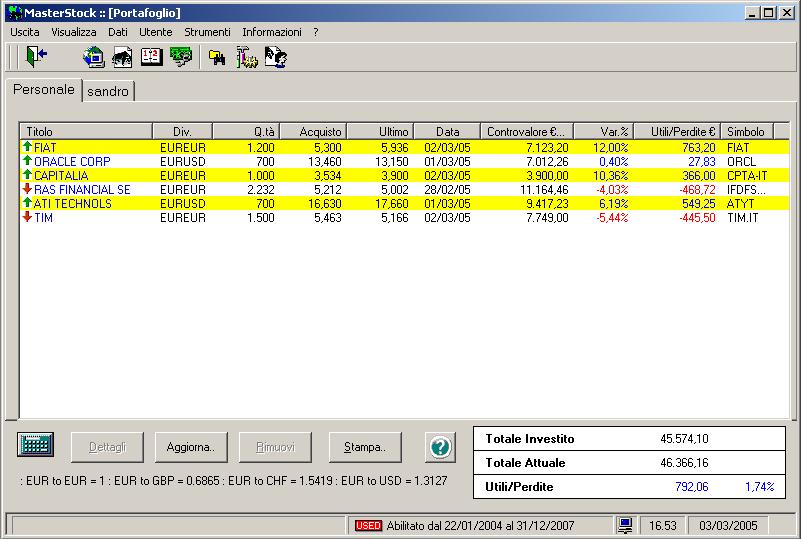Sort by the Acquisto column header

[x=314, y=131]
